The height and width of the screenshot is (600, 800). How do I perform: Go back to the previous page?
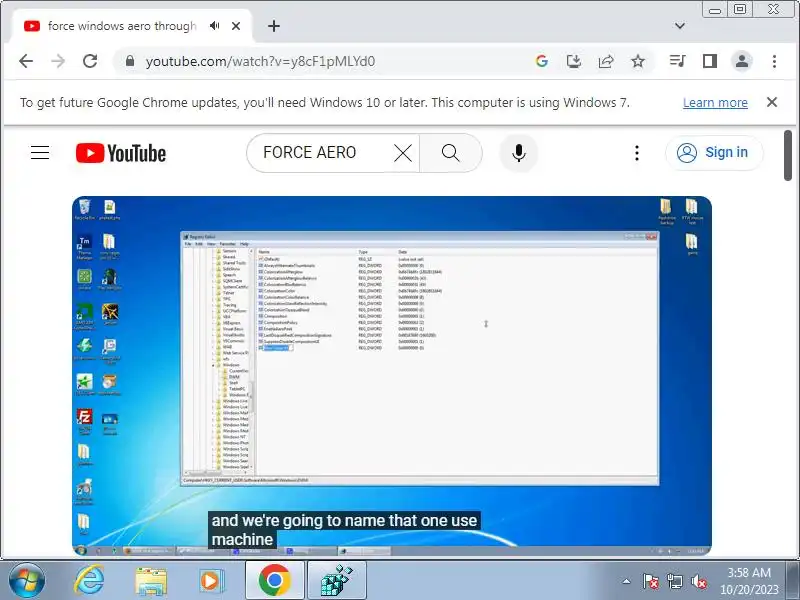click(26, 61)
